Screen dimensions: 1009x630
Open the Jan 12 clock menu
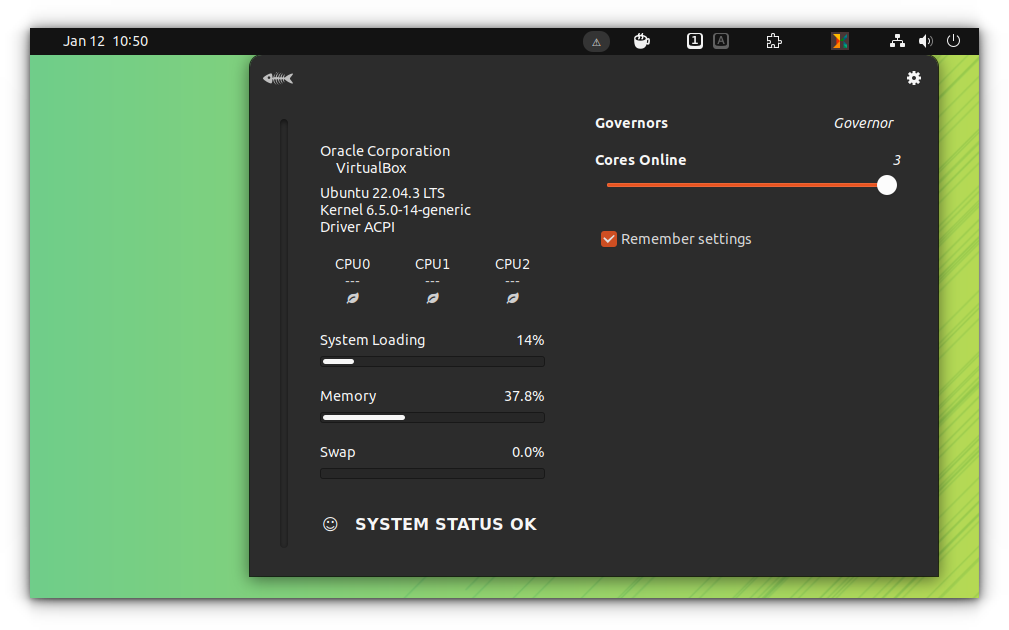coord(108,41)
